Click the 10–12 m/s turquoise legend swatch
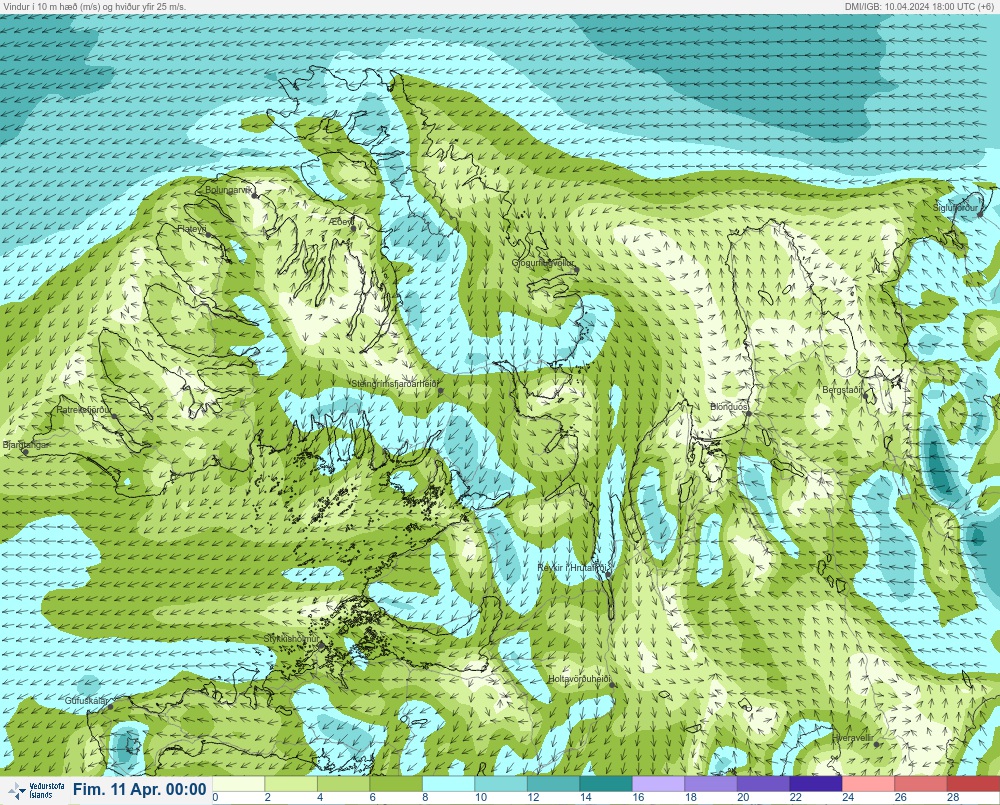The image size is (1000, 805). 501,783
